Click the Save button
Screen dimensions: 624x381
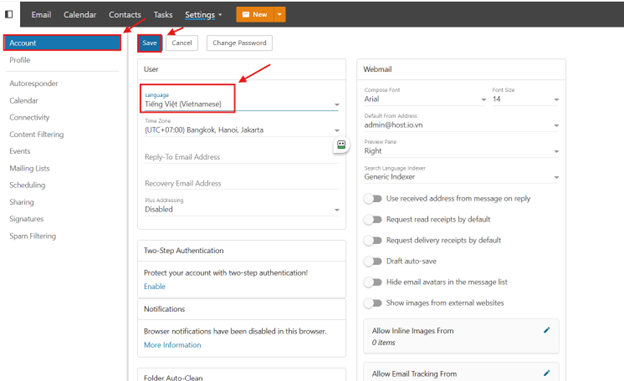coord(150,43)
